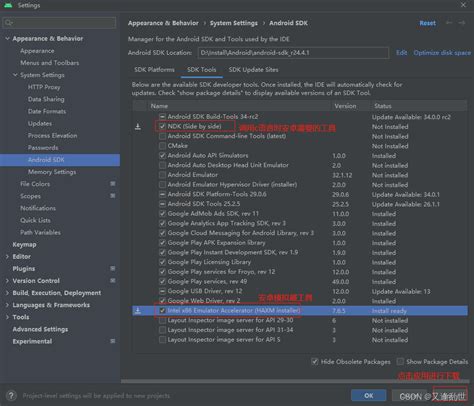Check Android Emulator Hypervisor Driver checkbox
This screenshot has width=474, height=406.
pyautogui.click(x=162, y=184)
